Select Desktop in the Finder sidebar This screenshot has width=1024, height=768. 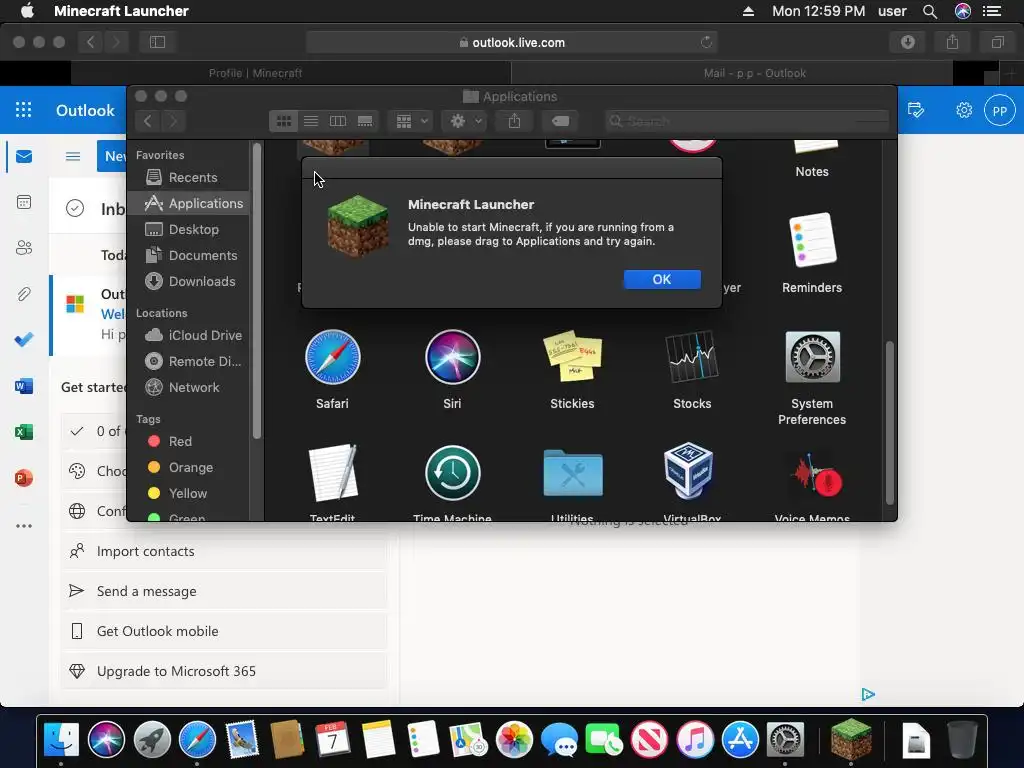pyautogui.click(x=189, y=229)
